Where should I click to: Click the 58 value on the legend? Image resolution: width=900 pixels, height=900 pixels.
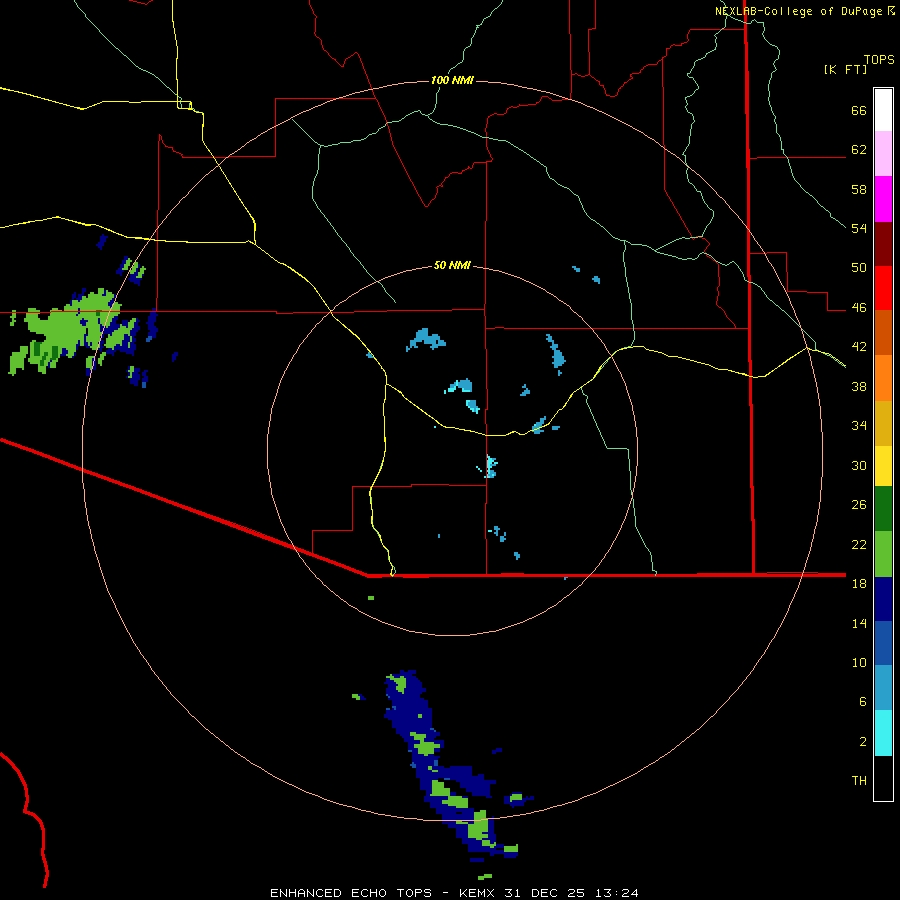click(x=859, y=189)
